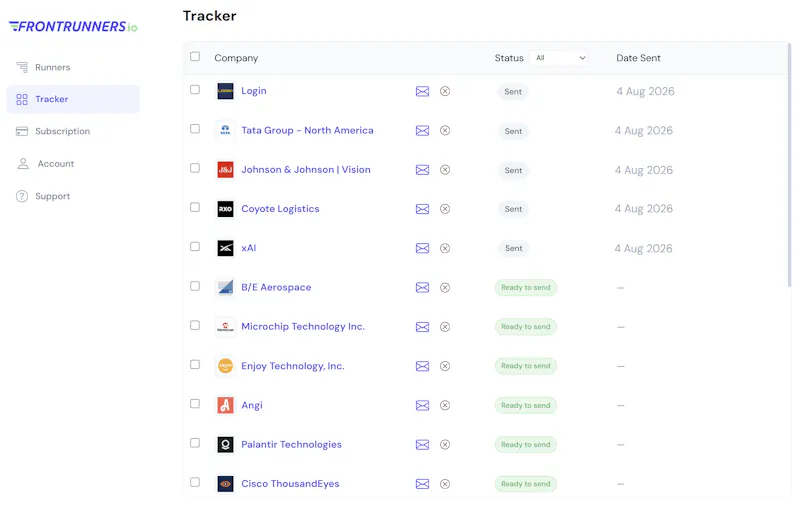Tick the Angi row checkbox
This screenshot has height=512, width=800.
(x=195, y=404)
